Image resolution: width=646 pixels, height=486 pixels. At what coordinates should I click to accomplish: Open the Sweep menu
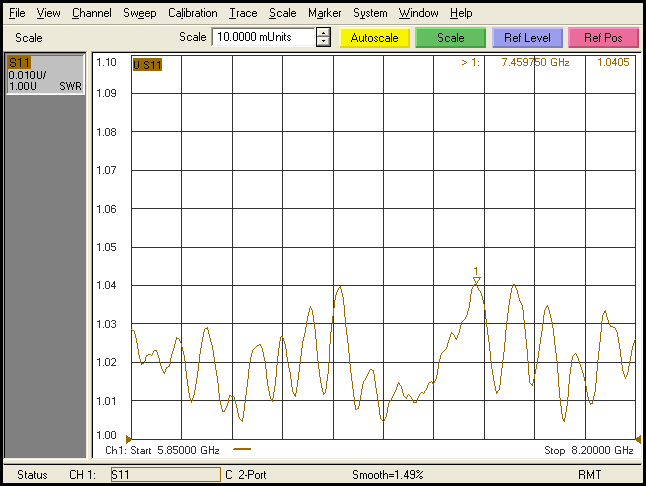pyautogui.click(x=139, y=13)
